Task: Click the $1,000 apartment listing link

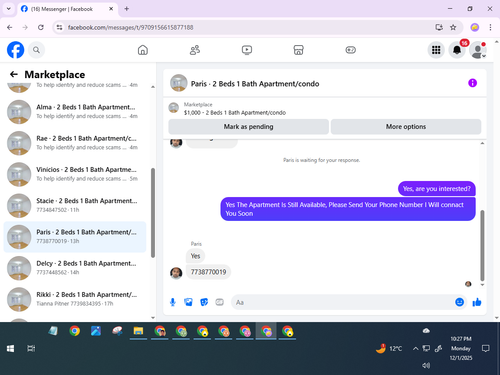Action: point(235,113)
